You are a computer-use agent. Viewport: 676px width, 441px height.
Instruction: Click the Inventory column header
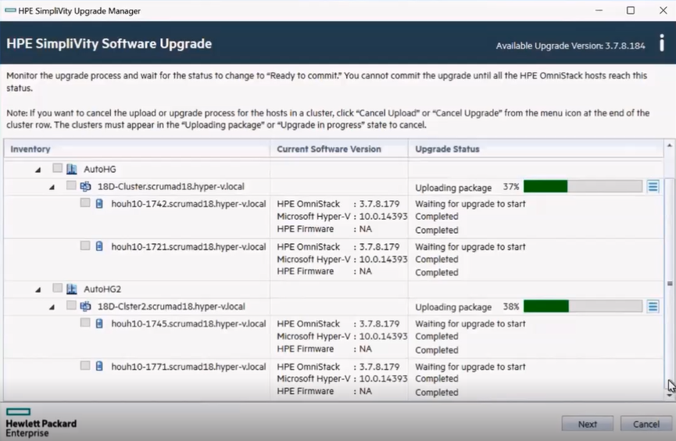tap(137, 149)
